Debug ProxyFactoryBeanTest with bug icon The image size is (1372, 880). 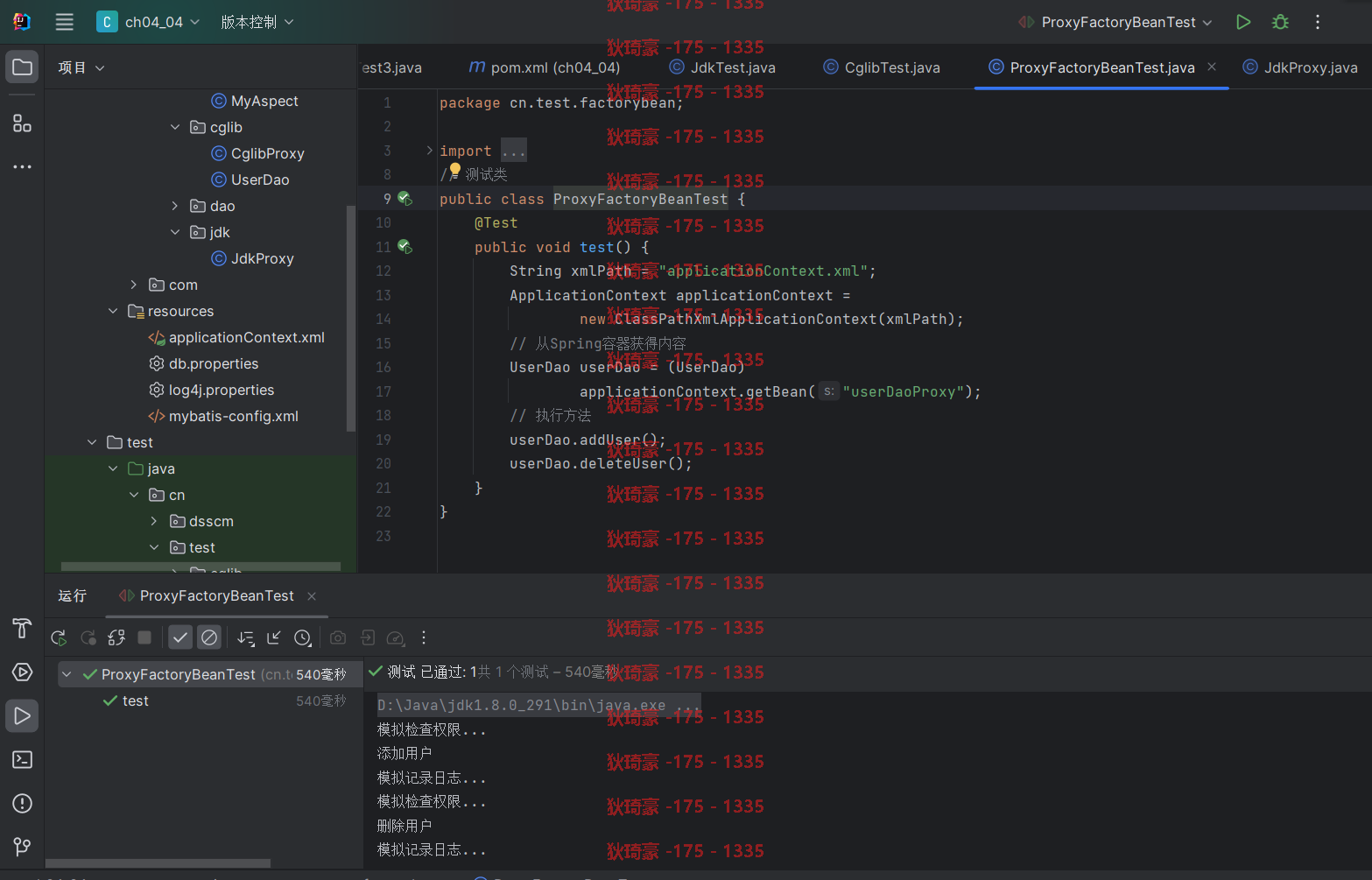1280,22
